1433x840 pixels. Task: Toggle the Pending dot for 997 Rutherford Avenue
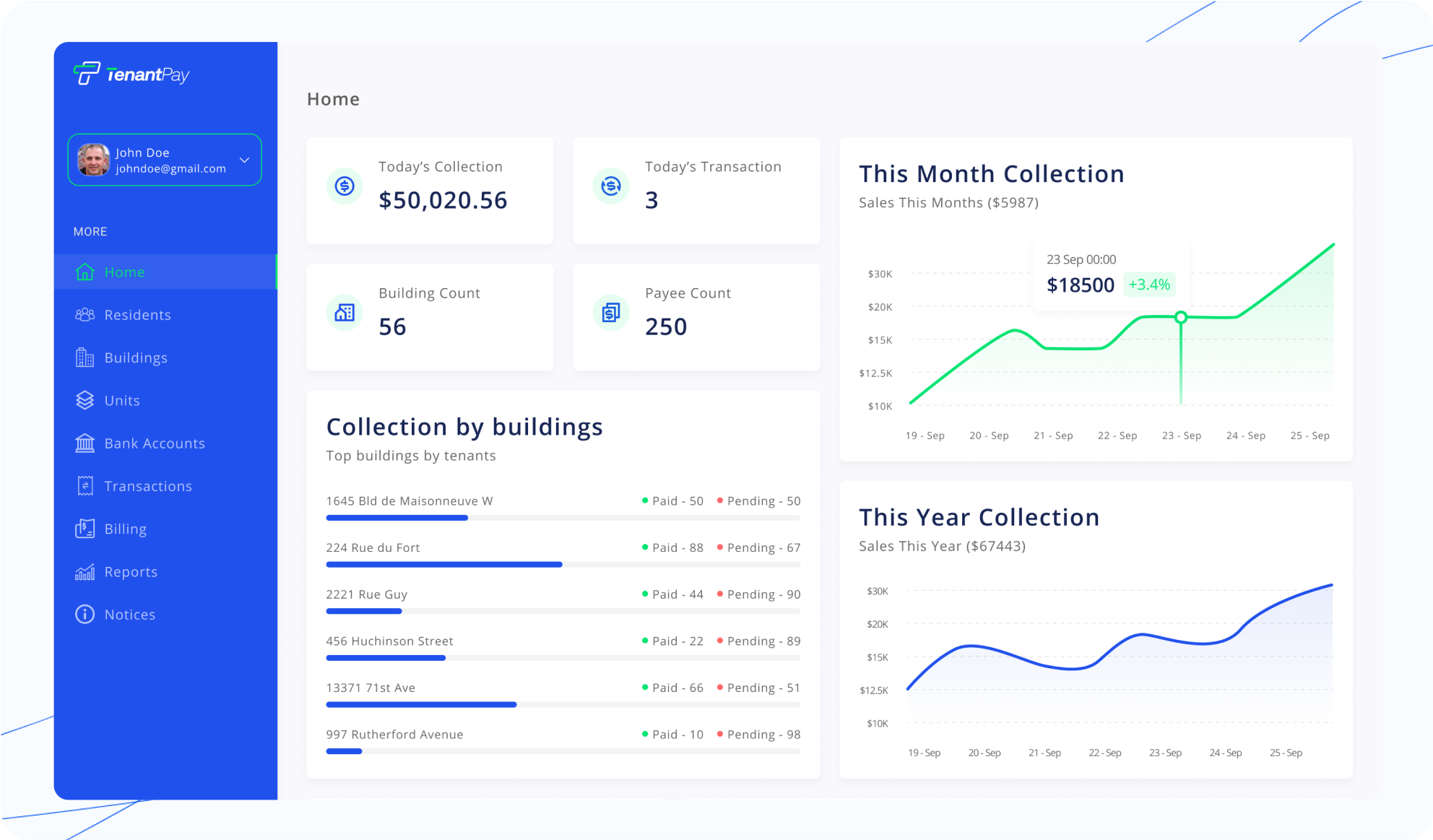point(720,734)
